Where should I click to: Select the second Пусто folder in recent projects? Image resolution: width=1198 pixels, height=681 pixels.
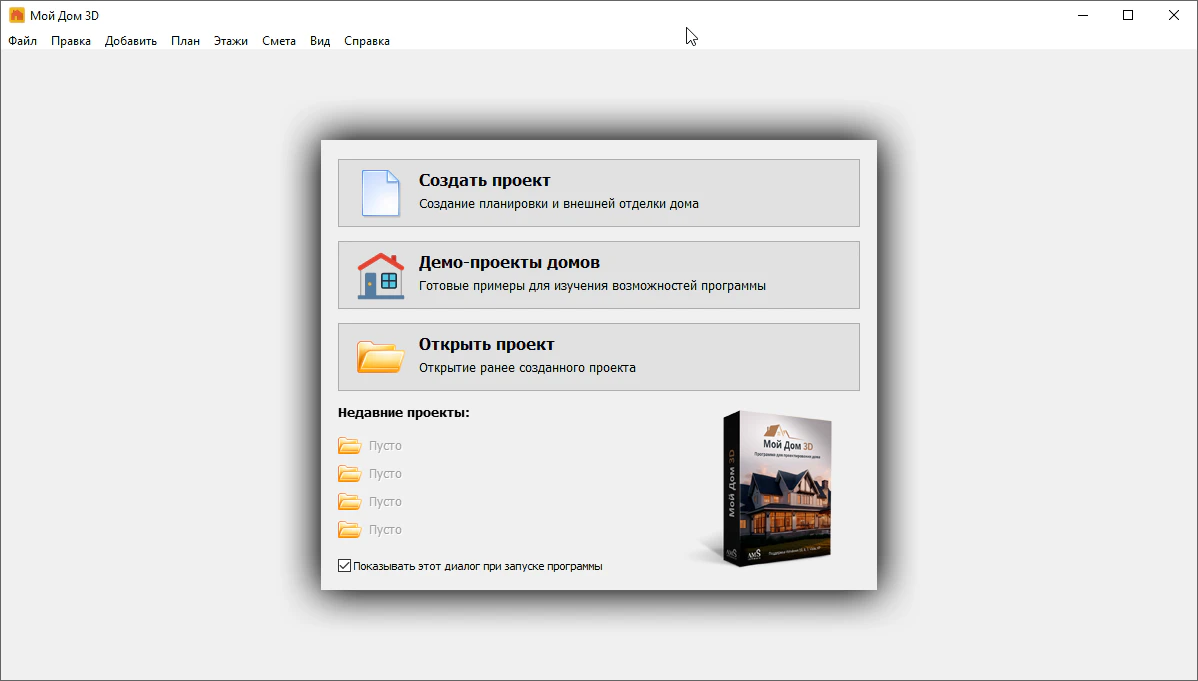pos(349,473)
